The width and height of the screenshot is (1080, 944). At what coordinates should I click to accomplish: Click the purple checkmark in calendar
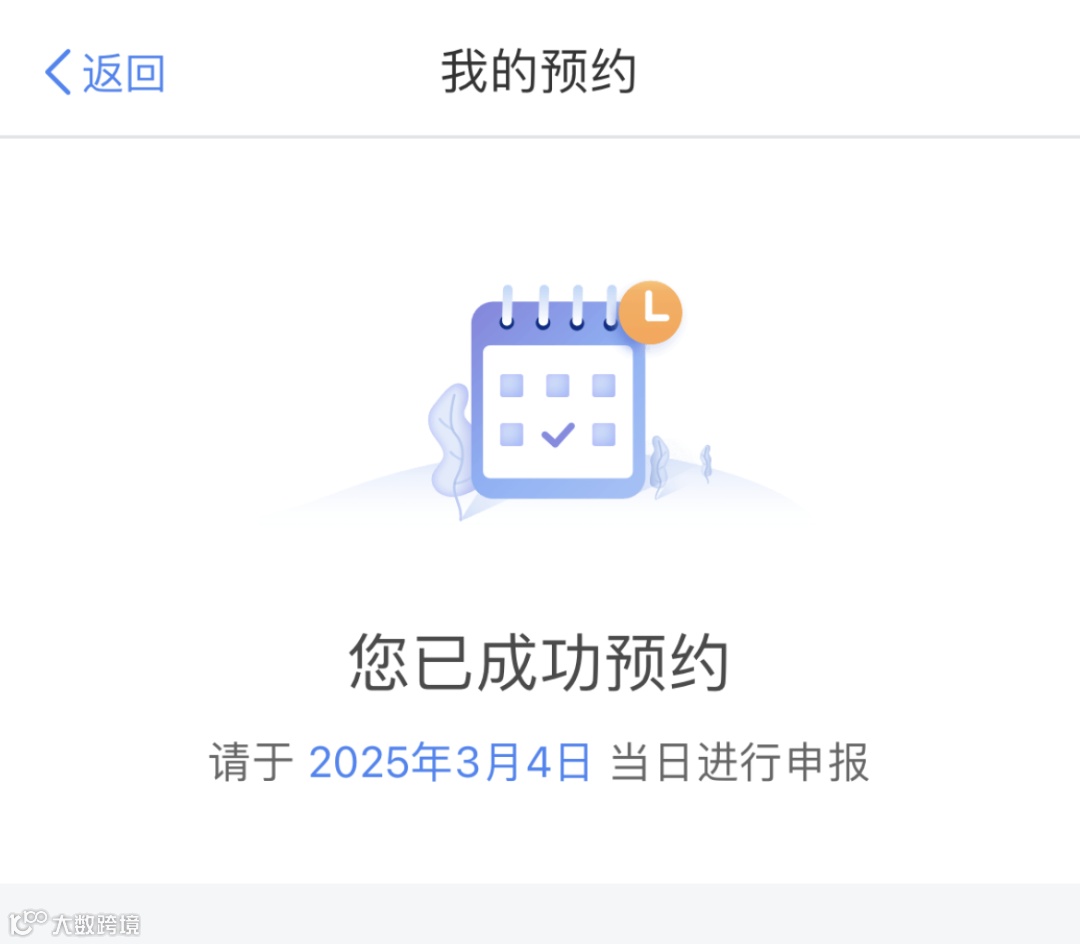[558, 434]
